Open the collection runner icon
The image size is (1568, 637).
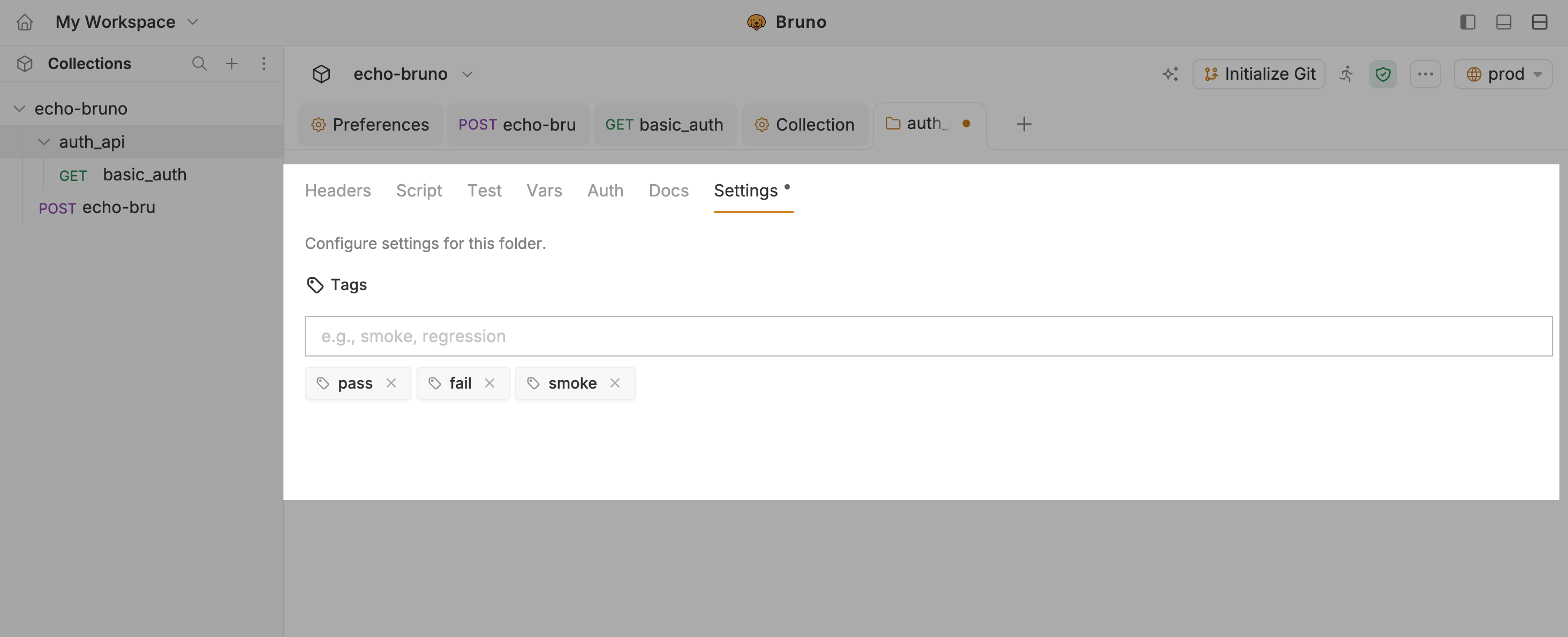click(x=1346, y=74)
